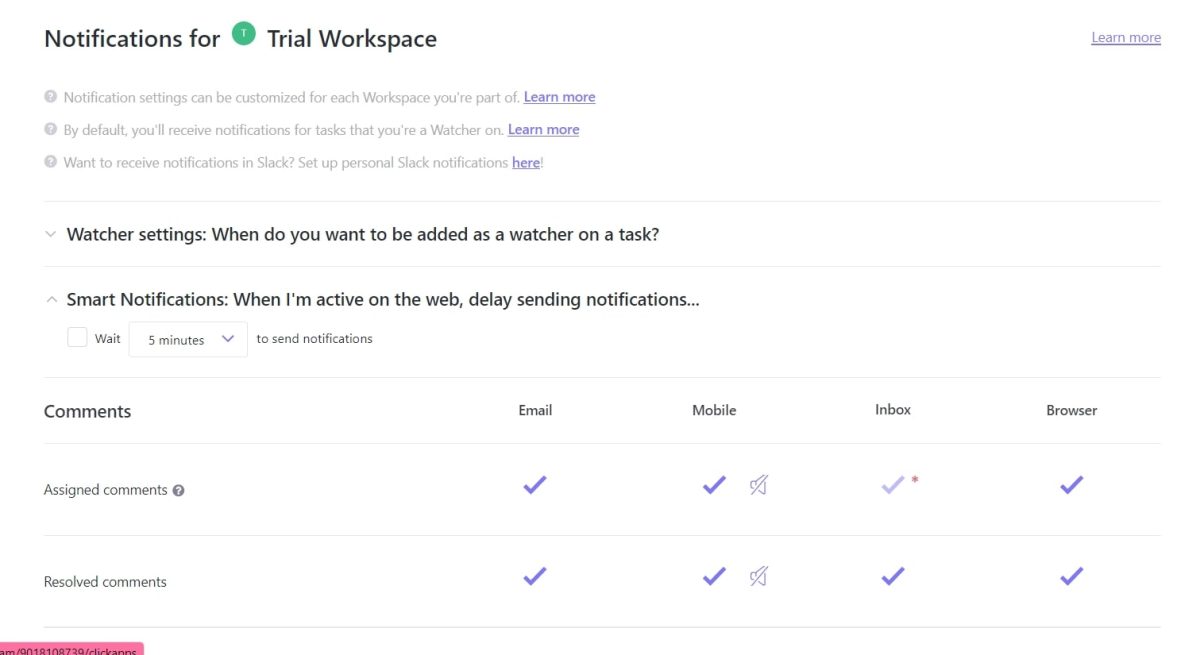Click Learn more about Watcher notifications
Image resolution: width=1200 pixels, height=655 pixels.
tap(543, 130)
